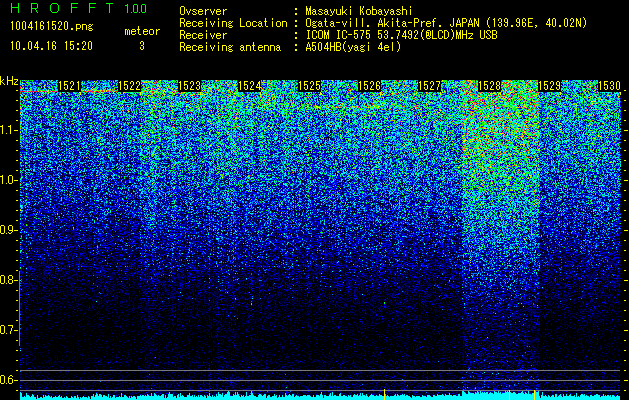Click the date 10.04.16 15:20

[51, 46]
